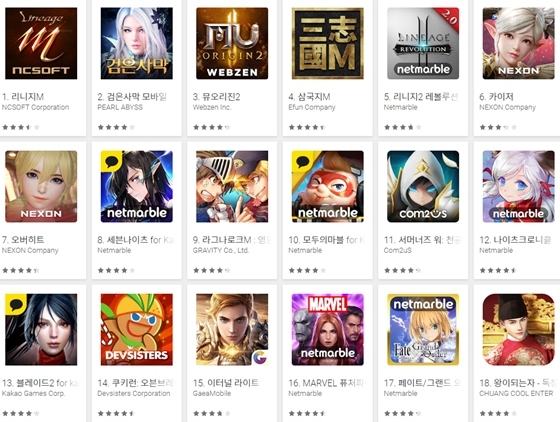Open the Kakao Games Corp. developer link
This screenshot has height=422, width=560.
(x=34, y=393)
